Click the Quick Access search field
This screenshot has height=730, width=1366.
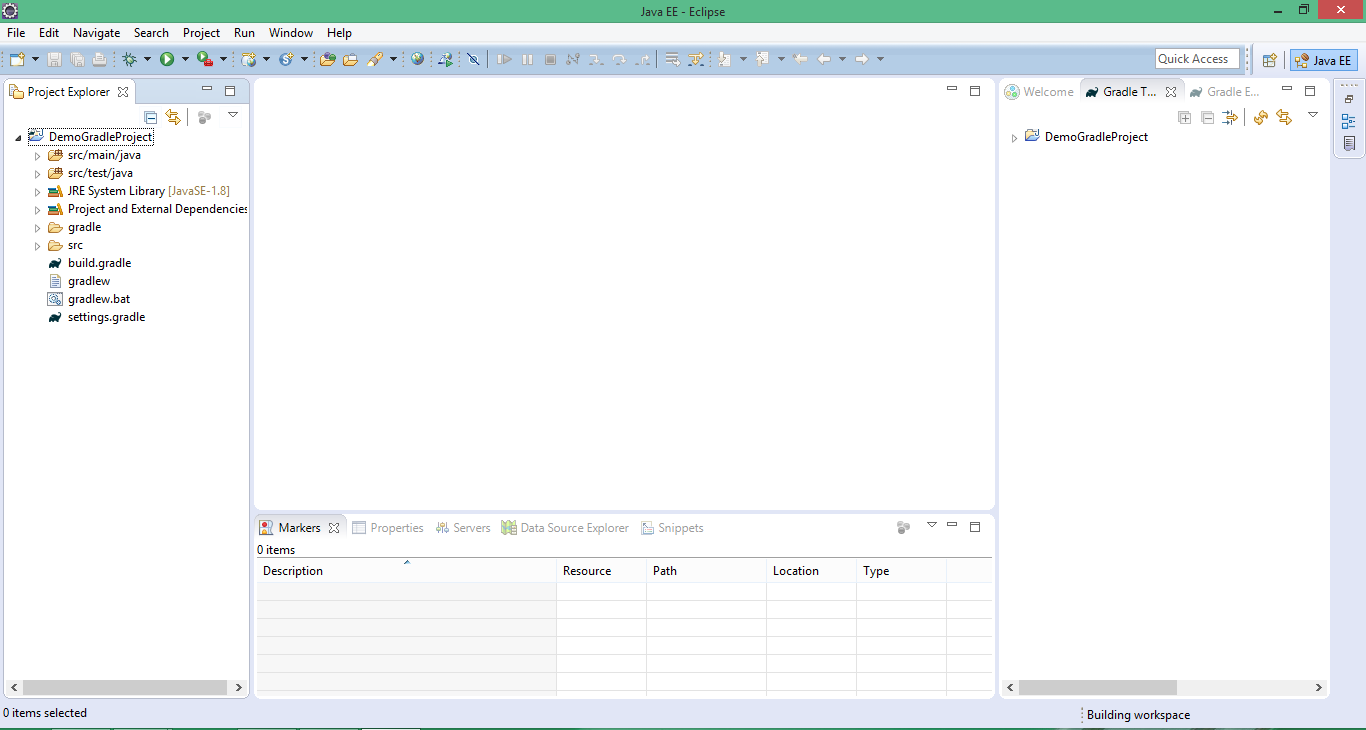tap(1197, 59)
